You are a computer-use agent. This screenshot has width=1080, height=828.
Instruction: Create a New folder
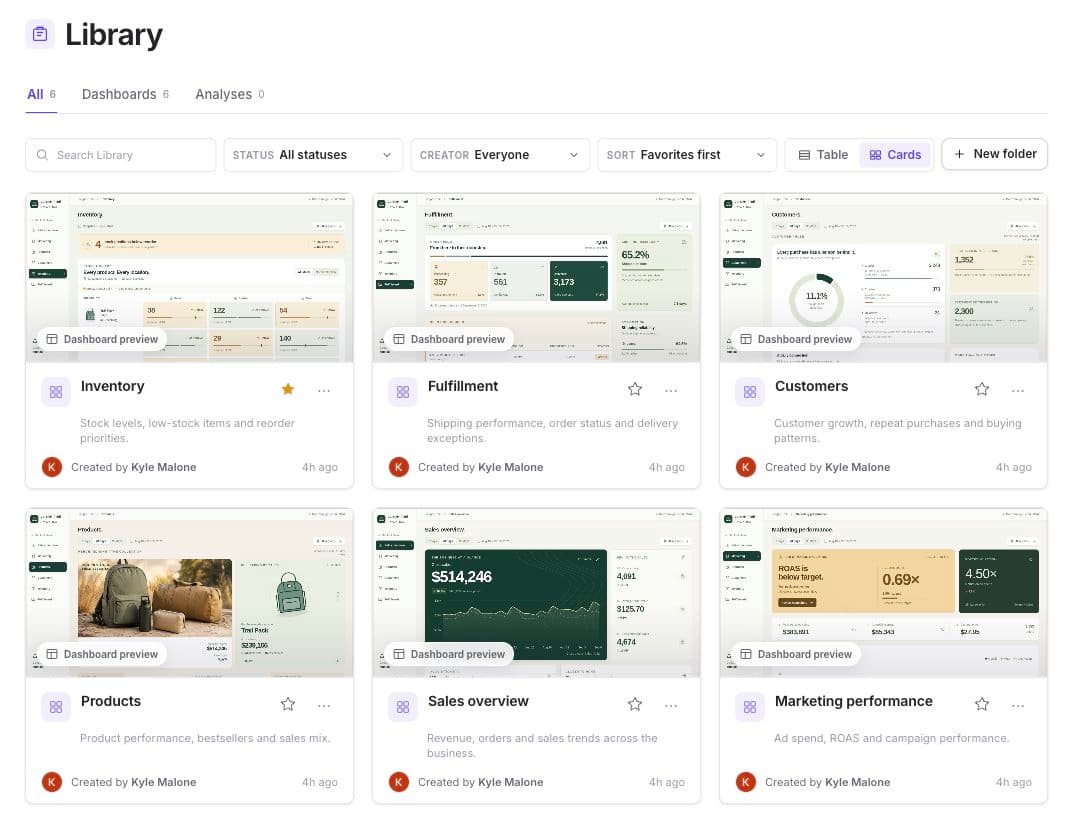click(x=995, y=154)
